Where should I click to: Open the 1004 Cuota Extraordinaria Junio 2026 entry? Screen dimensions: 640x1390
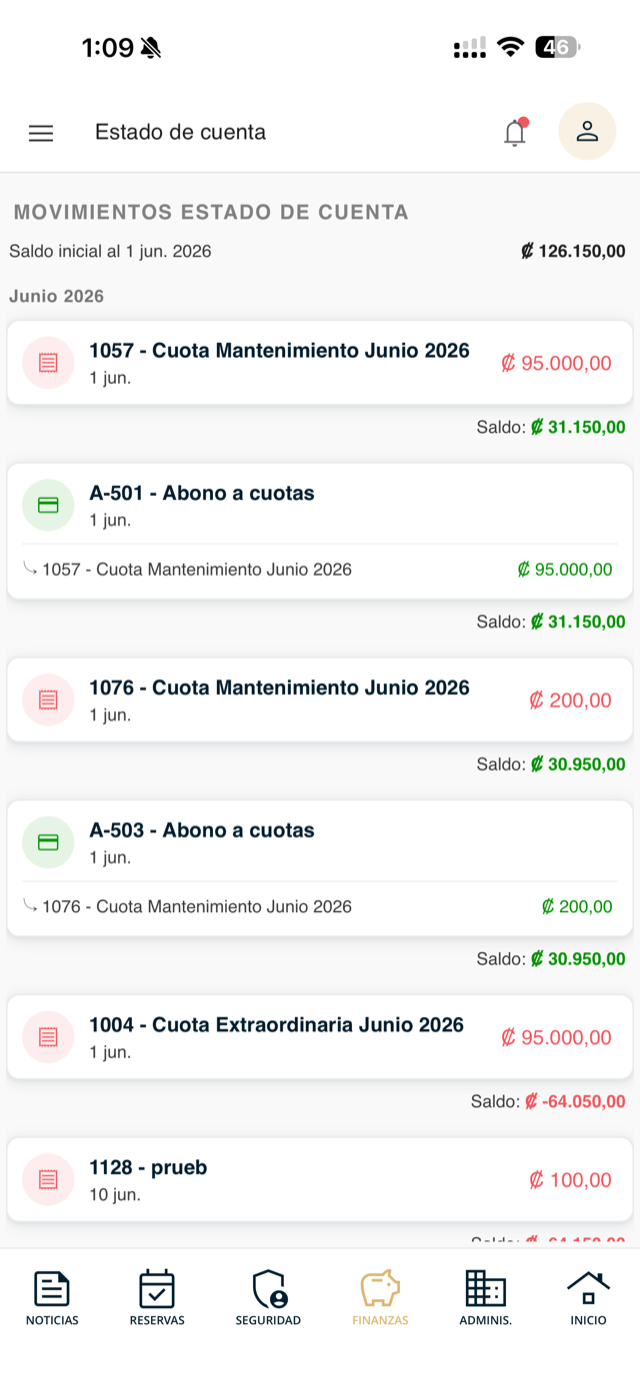point(320,1037)
